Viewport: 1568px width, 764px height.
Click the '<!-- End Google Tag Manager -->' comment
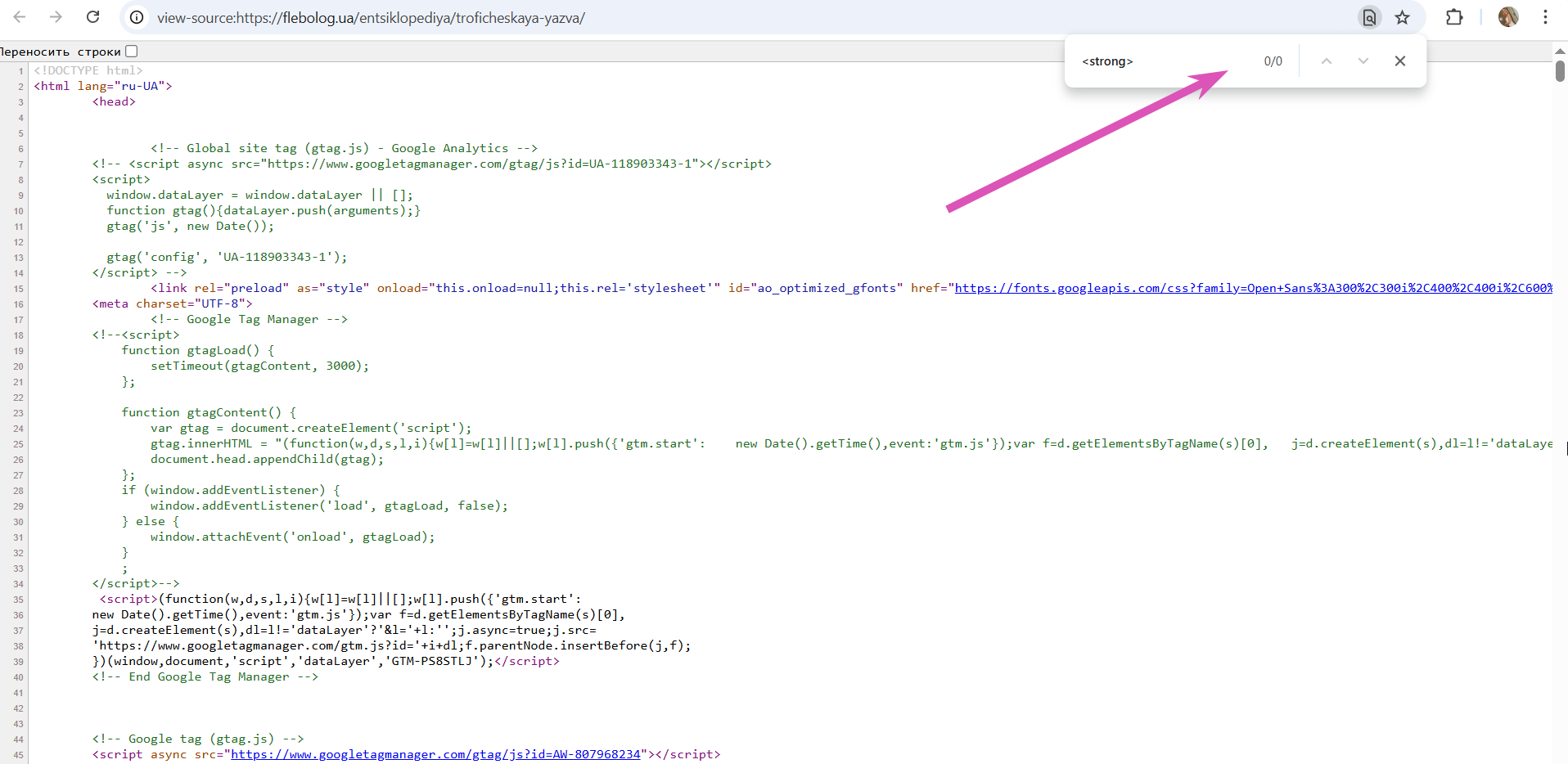point(205,676)
